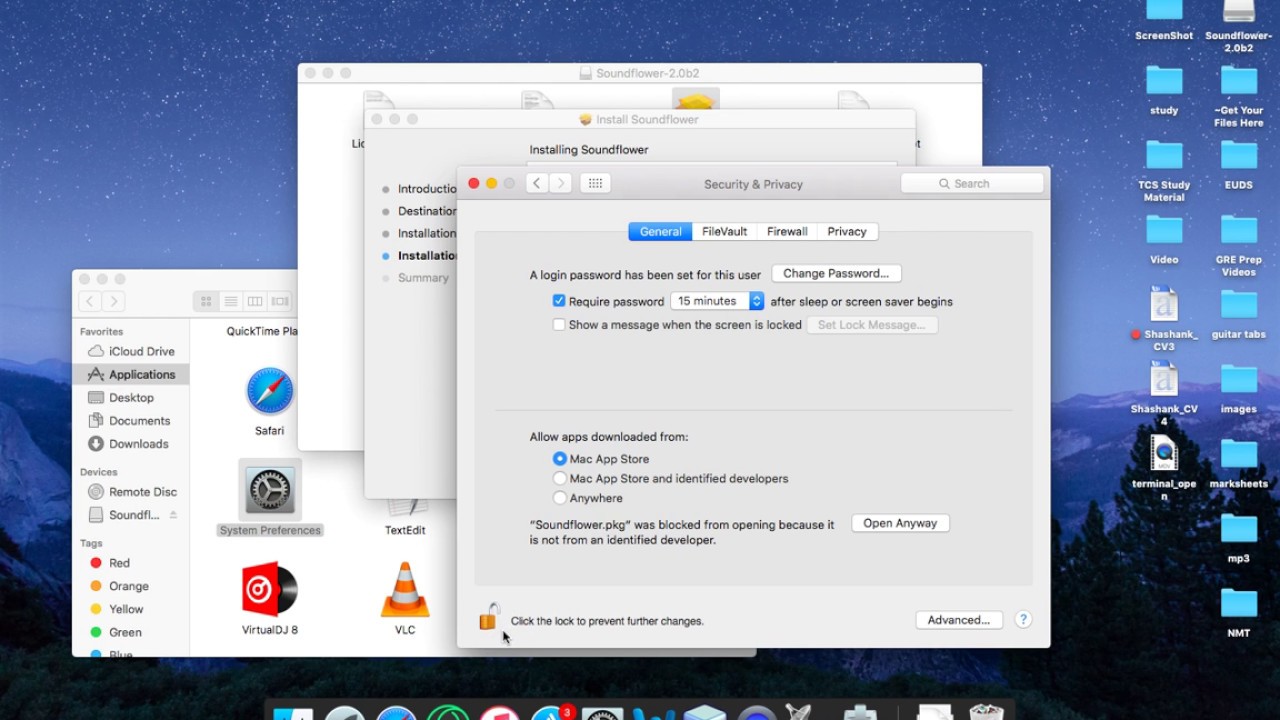This screenshot has height=720, width=1280.
Task: Go forward in Finder window
Action: coord(113,301)
